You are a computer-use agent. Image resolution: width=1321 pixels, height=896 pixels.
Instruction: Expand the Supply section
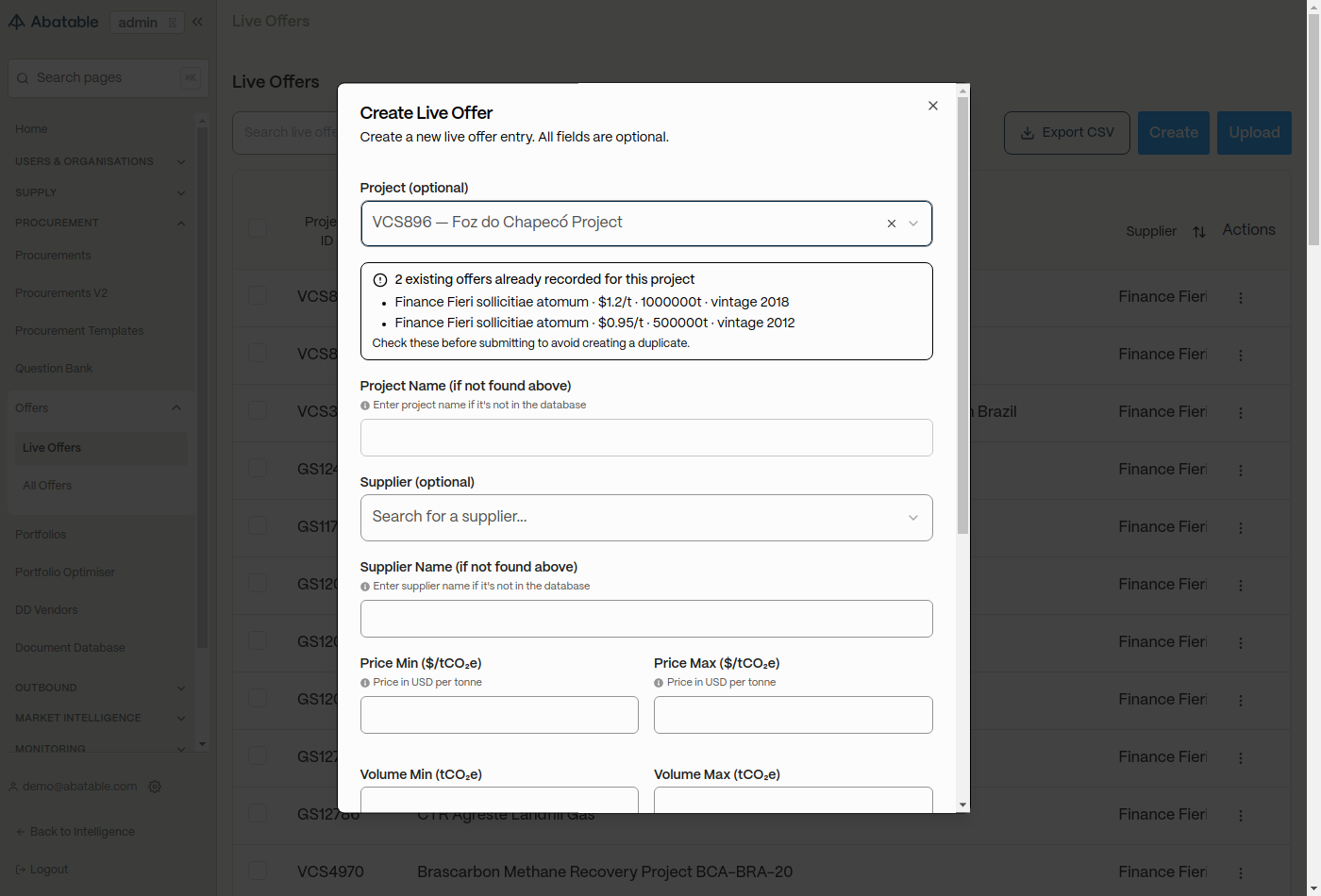click(x=99, y=192)
